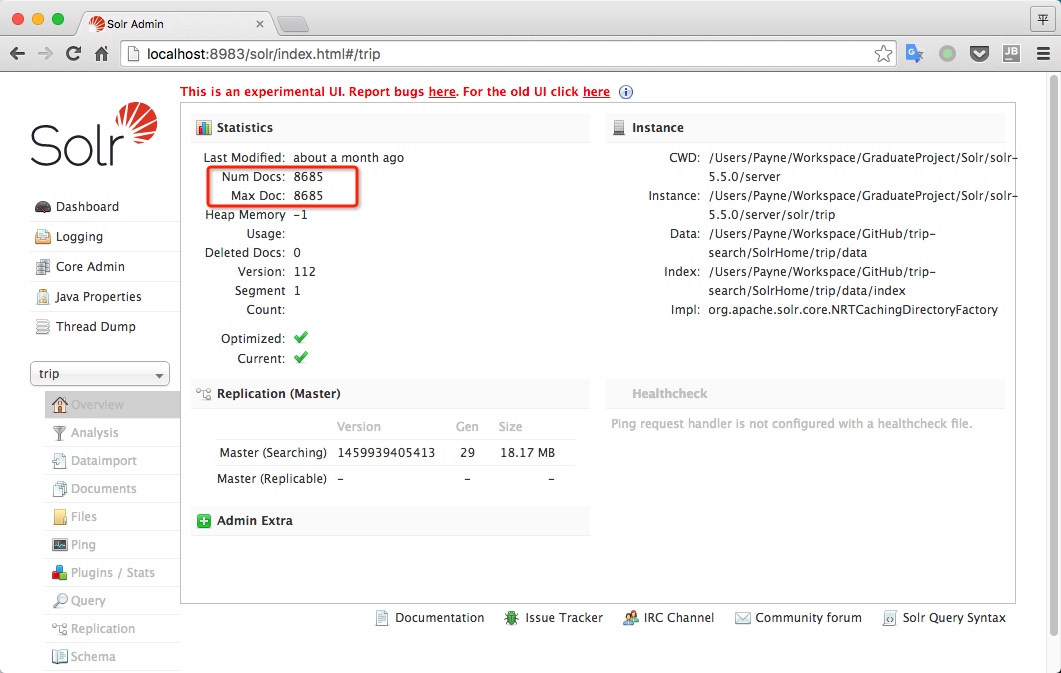Open the Query menu item
The height and width of the screenshot is (673, 1061).
(88, 601)
